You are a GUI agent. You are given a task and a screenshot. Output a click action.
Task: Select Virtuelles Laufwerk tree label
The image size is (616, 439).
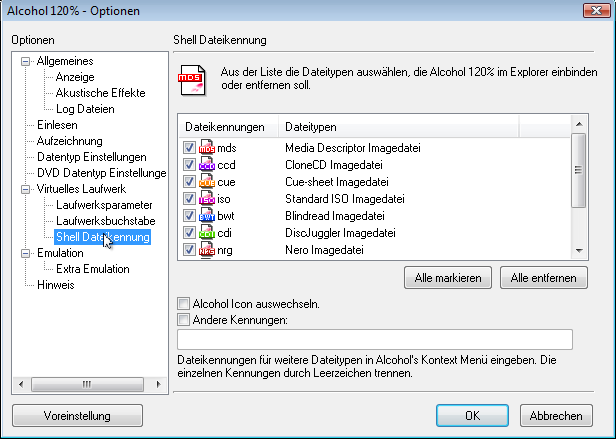pyautogui.click(x=81, y=189)
